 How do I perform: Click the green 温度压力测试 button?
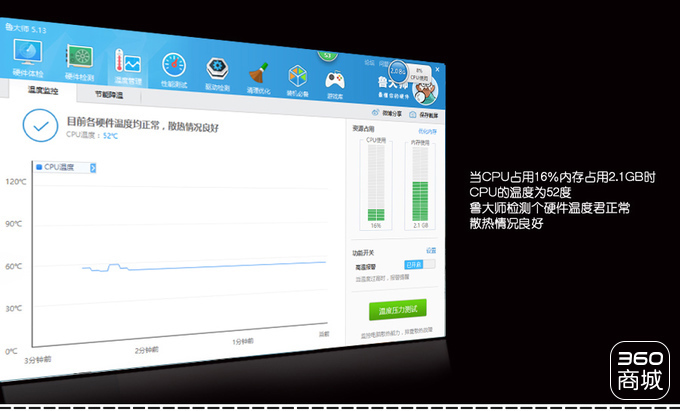click(398, 310)
